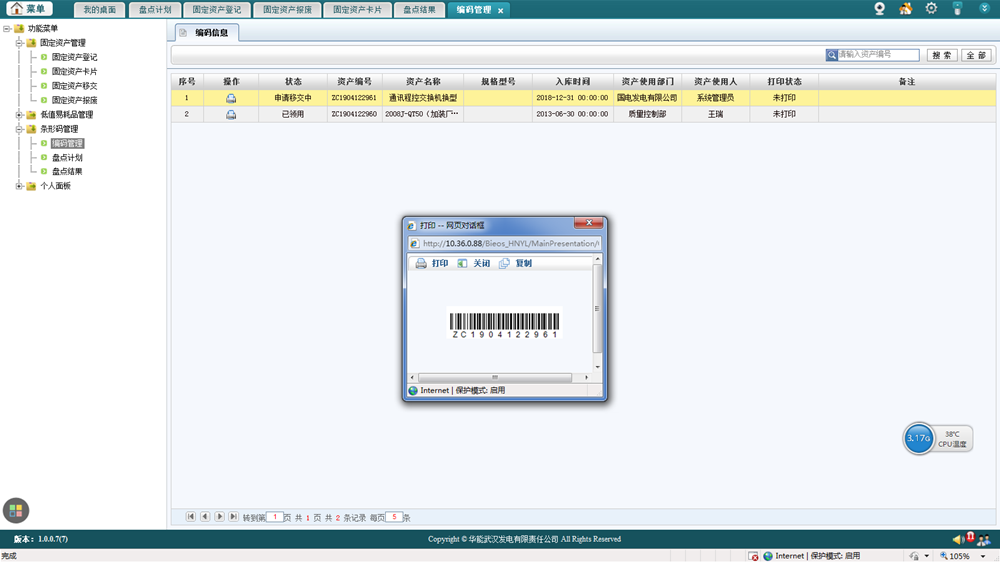The width and height of the screenshot is (1000, 562).
Task: Click the printer icon in row 2
Action: point(231,115)
